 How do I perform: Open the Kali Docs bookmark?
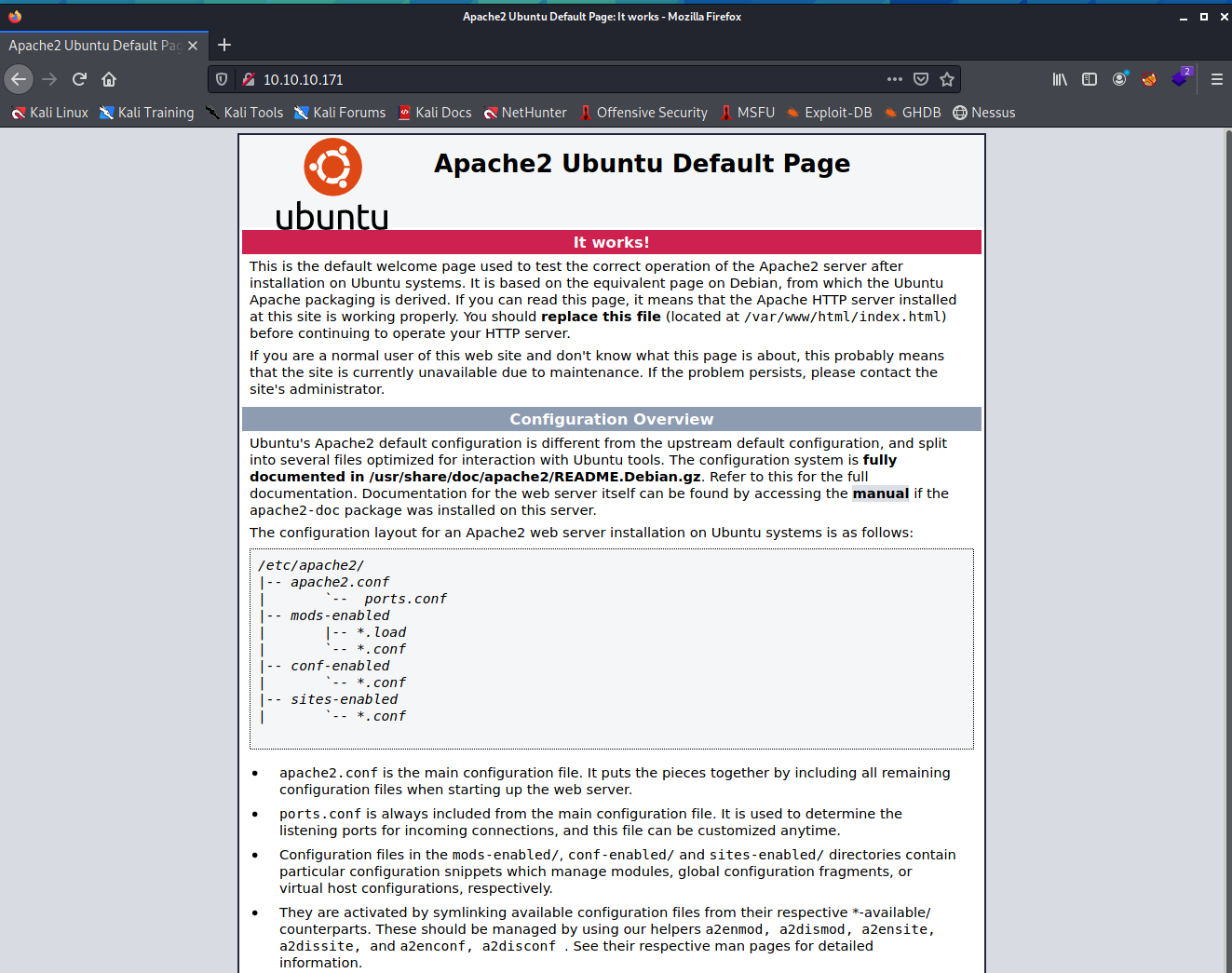click(435, 113)
